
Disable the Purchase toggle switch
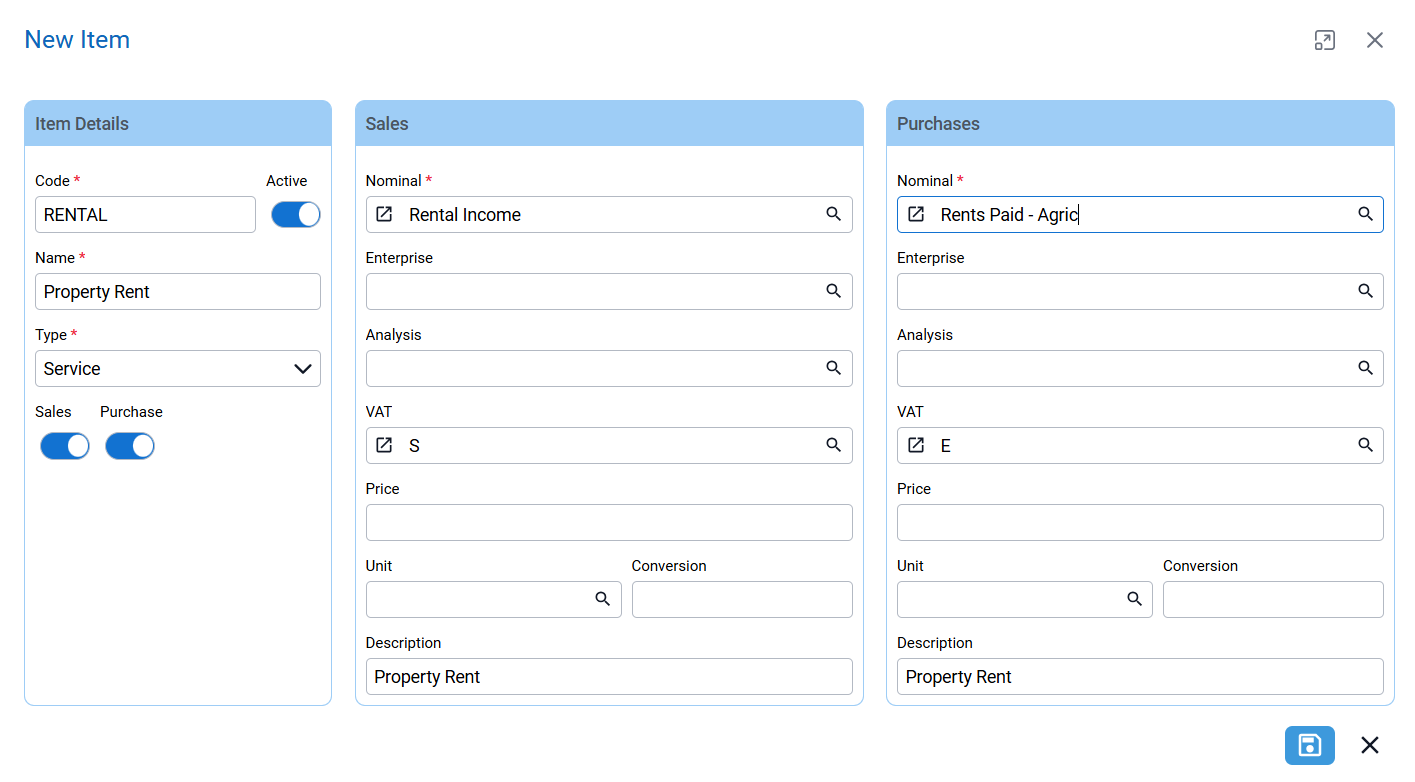(130, 446)
